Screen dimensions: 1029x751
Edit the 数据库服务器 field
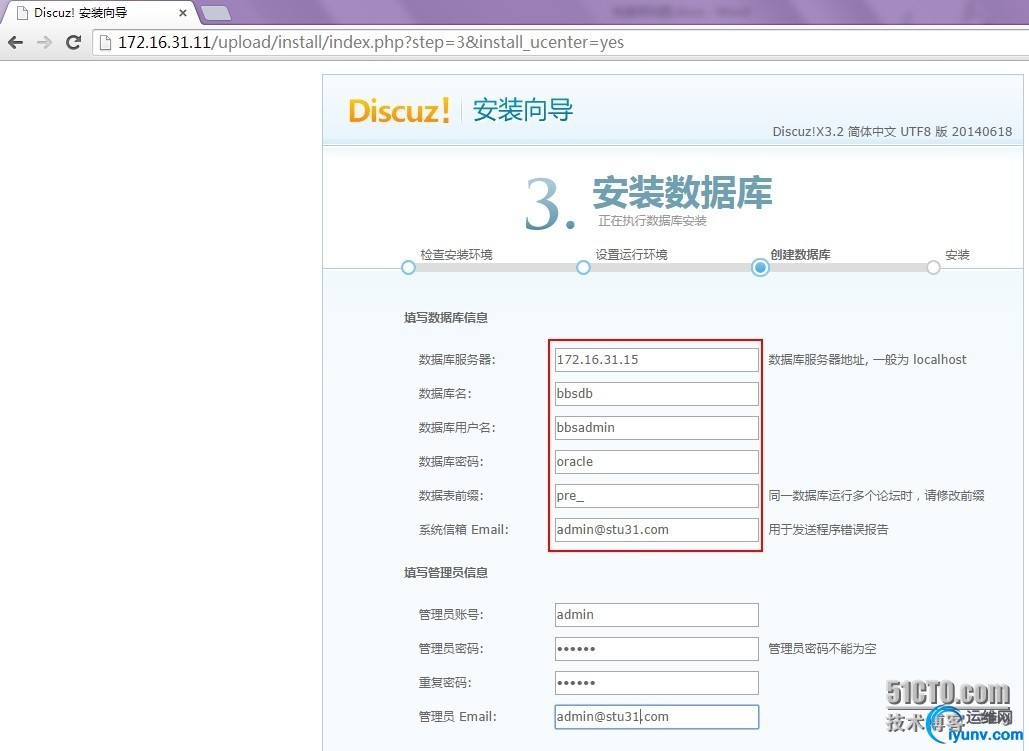click(656, 360)
